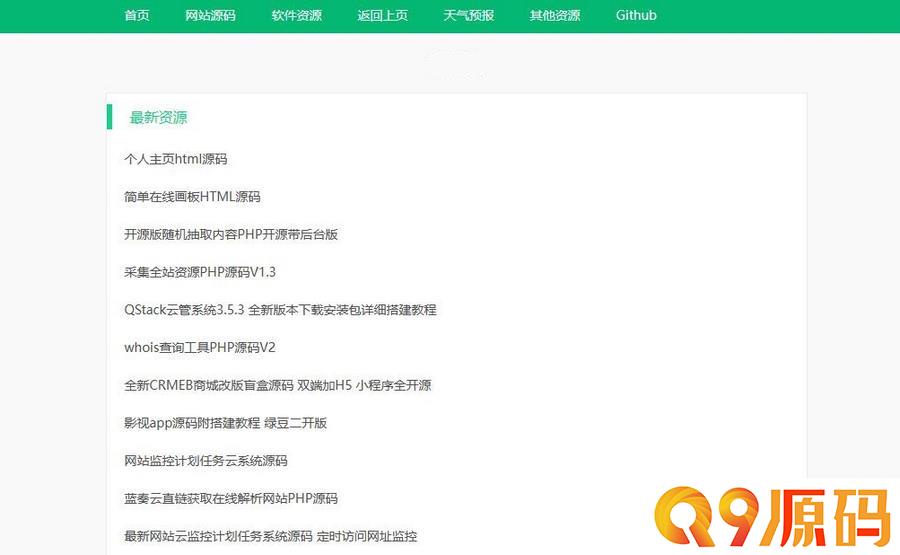
Task: Open 网站监控计划任务云系统源码 link
Action: click(205, 461)
